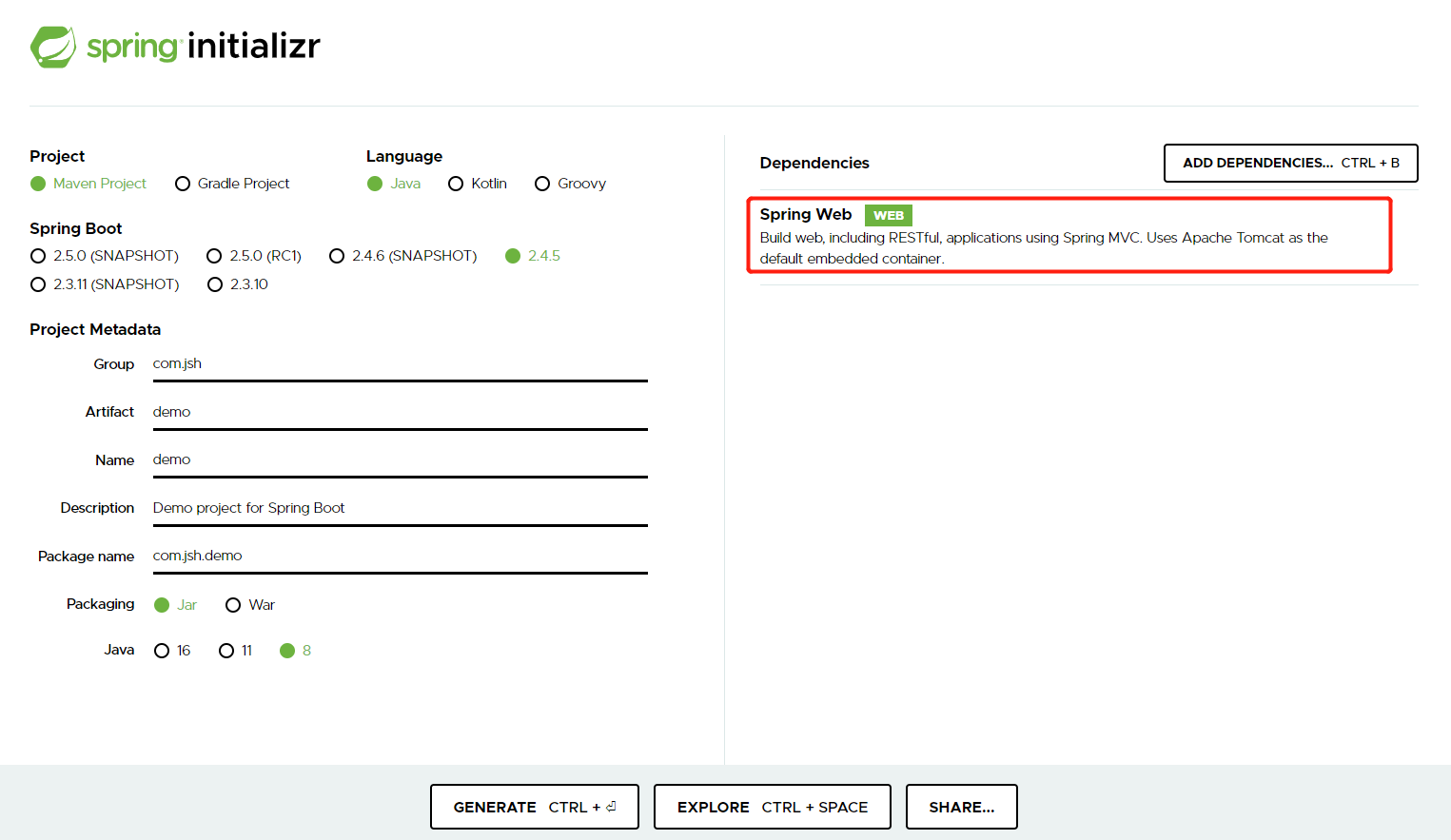The height and width of the screenshot is (840, 1451).
Task: Choose Java as the language
Action: pyautogui.click(x=394, y=184)
